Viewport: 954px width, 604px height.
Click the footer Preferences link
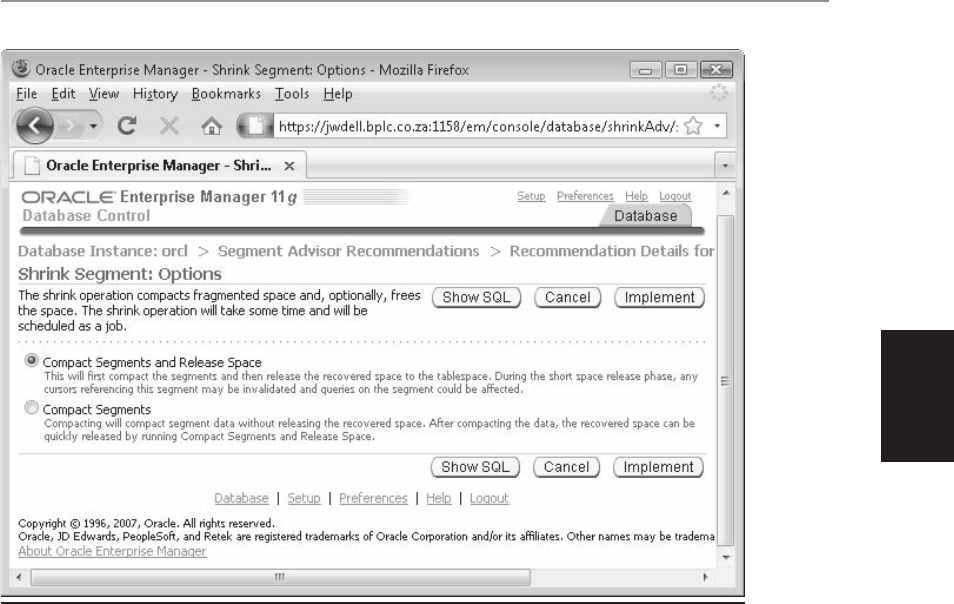click(x=373, y=498)
